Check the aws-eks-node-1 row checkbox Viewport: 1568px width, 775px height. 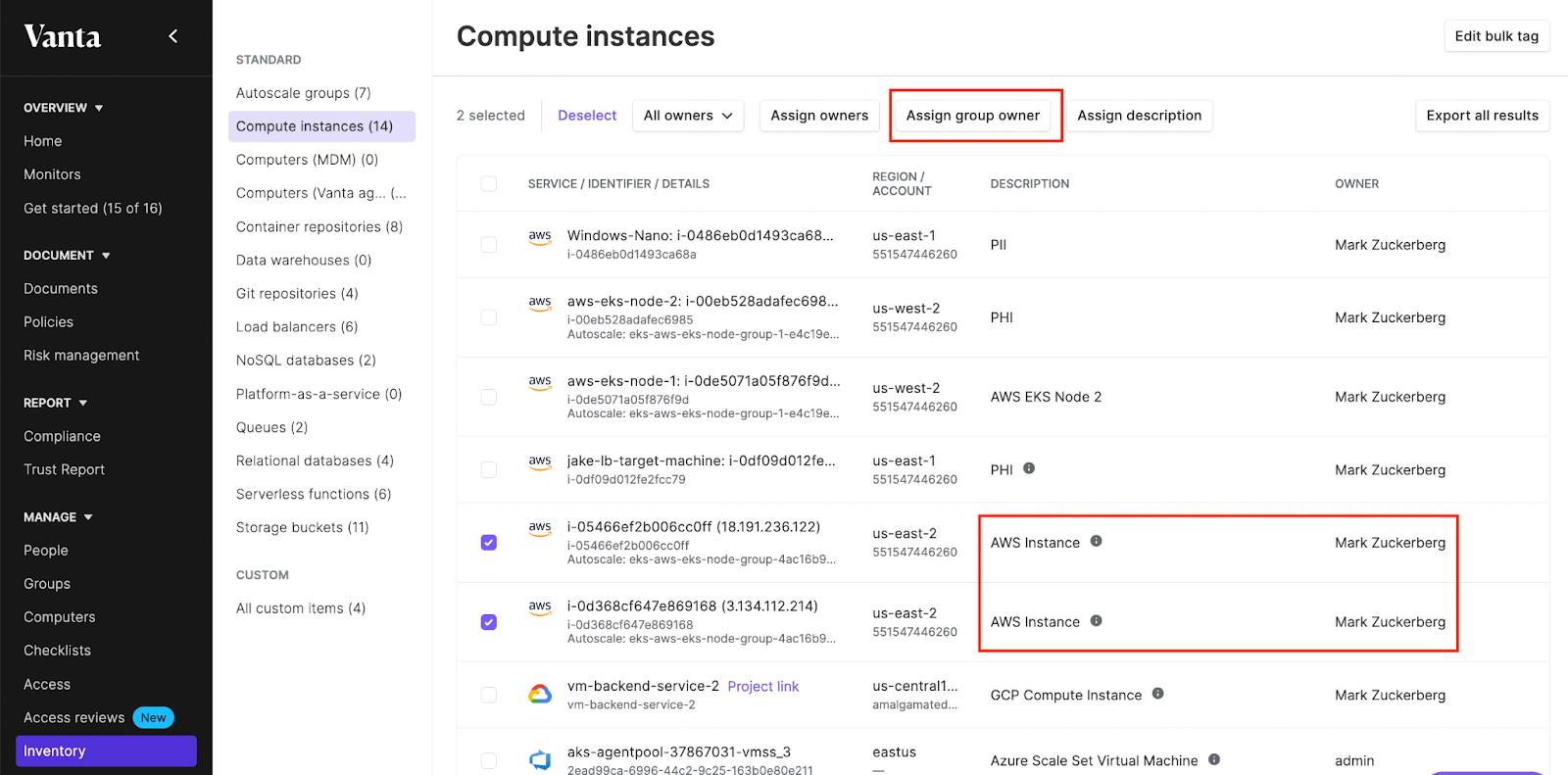pos(489,397)
